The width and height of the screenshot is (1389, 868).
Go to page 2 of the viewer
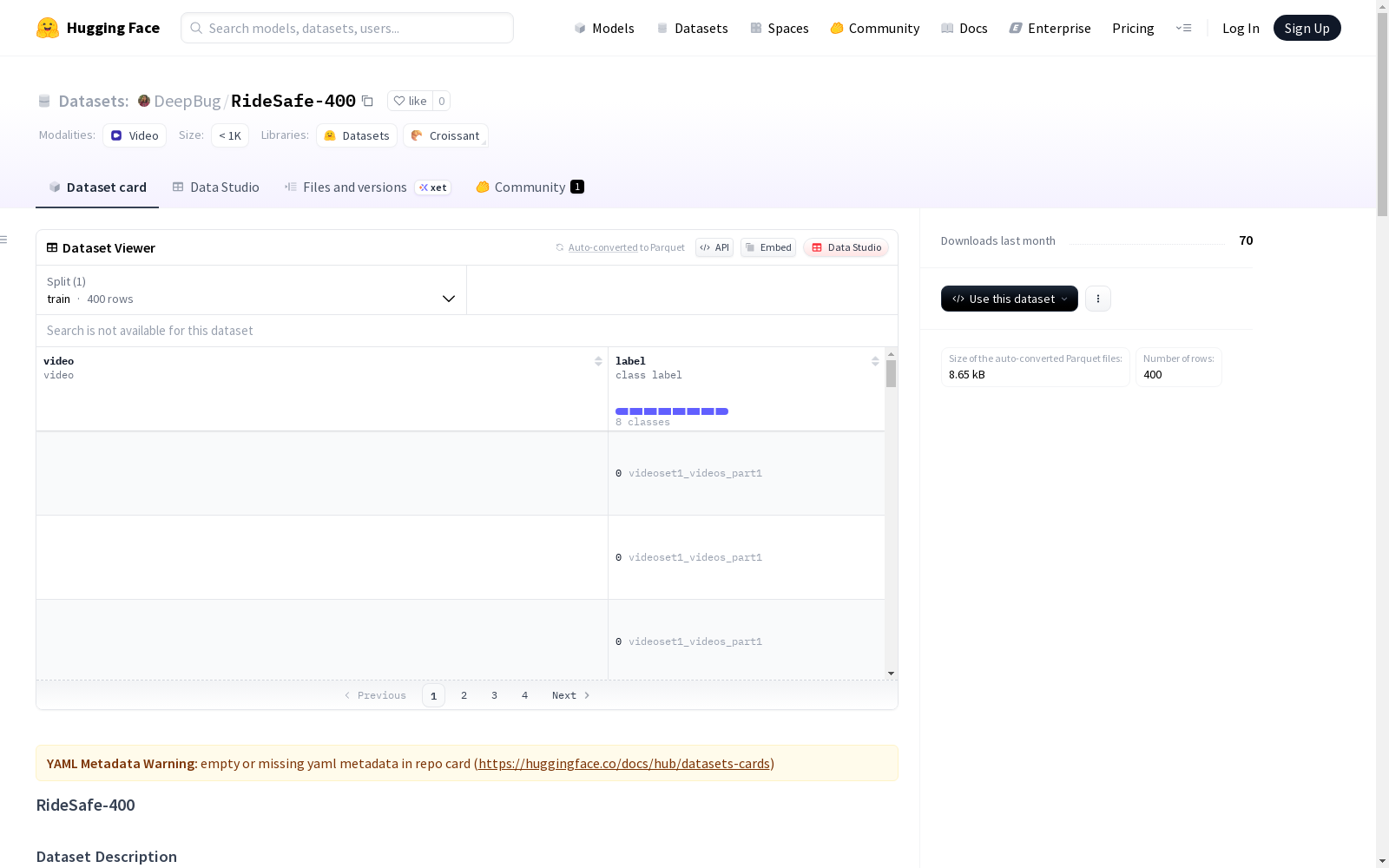[x=464, y=695]
